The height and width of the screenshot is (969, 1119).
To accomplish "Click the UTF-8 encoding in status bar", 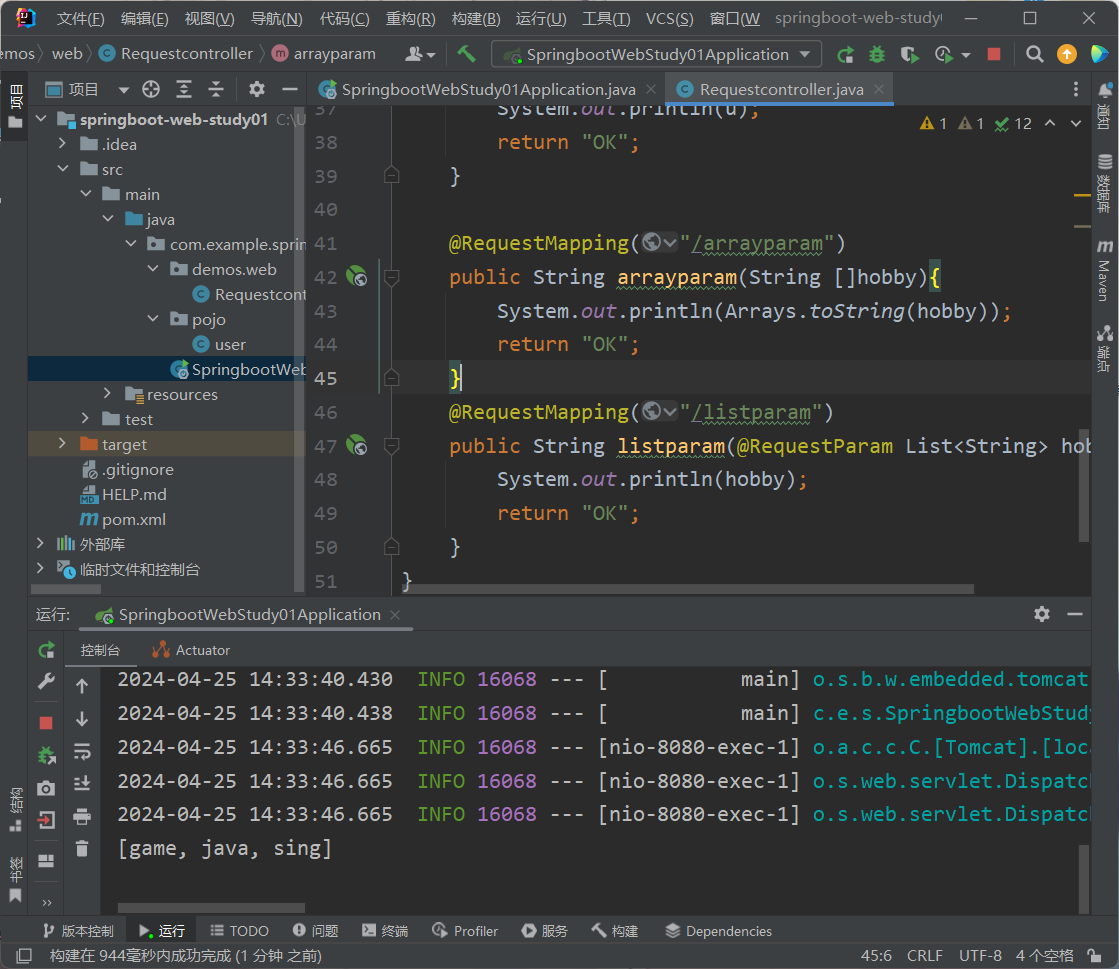I will coord(980,955).
